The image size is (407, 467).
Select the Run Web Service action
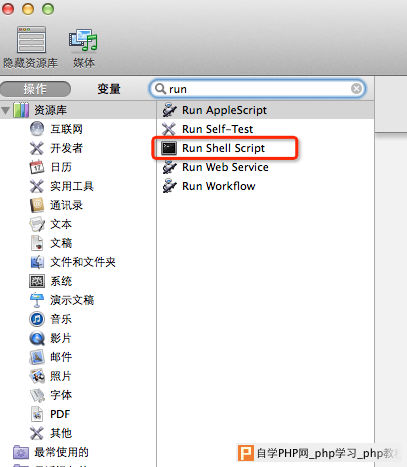[265, 167]
